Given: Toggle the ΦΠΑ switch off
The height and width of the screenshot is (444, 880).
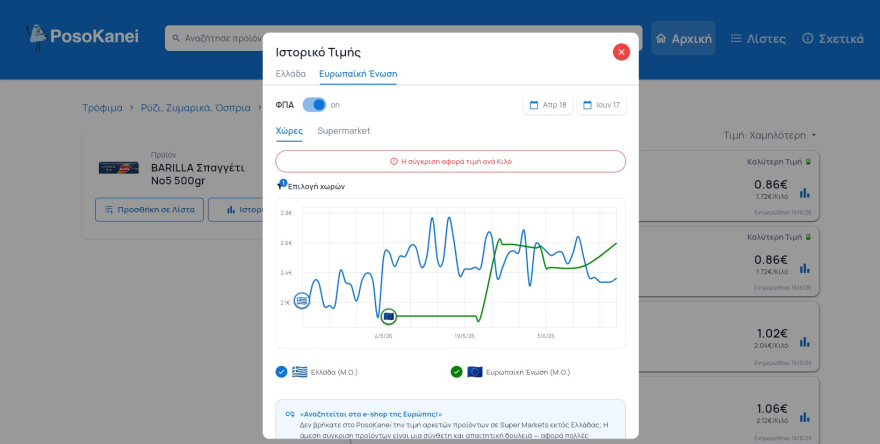Looking at the screenshot, I should click(314, 105).
